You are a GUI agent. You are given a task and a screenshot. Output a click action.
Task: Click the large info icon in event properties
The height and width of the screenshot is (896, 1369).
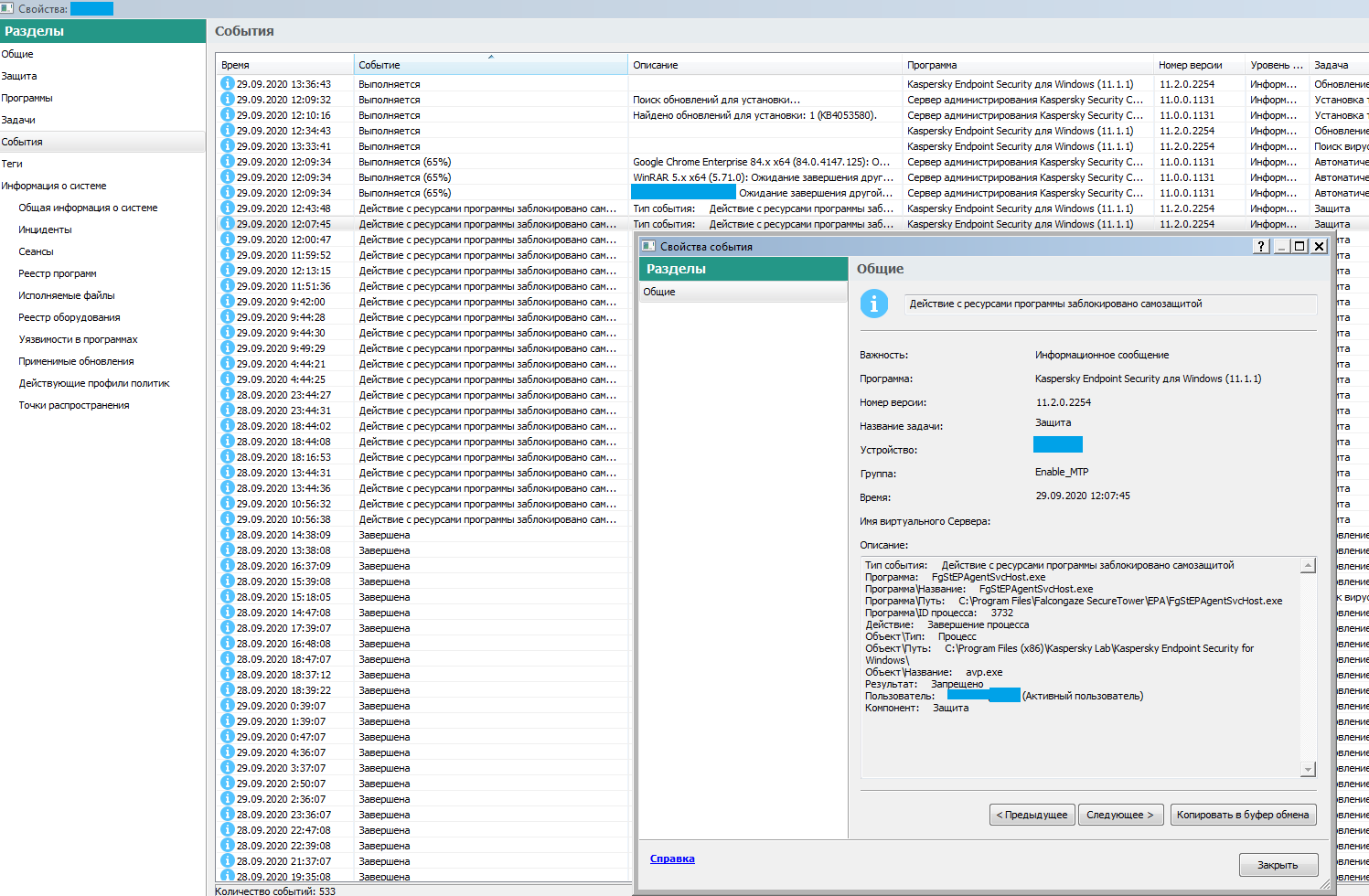(873, 304)
